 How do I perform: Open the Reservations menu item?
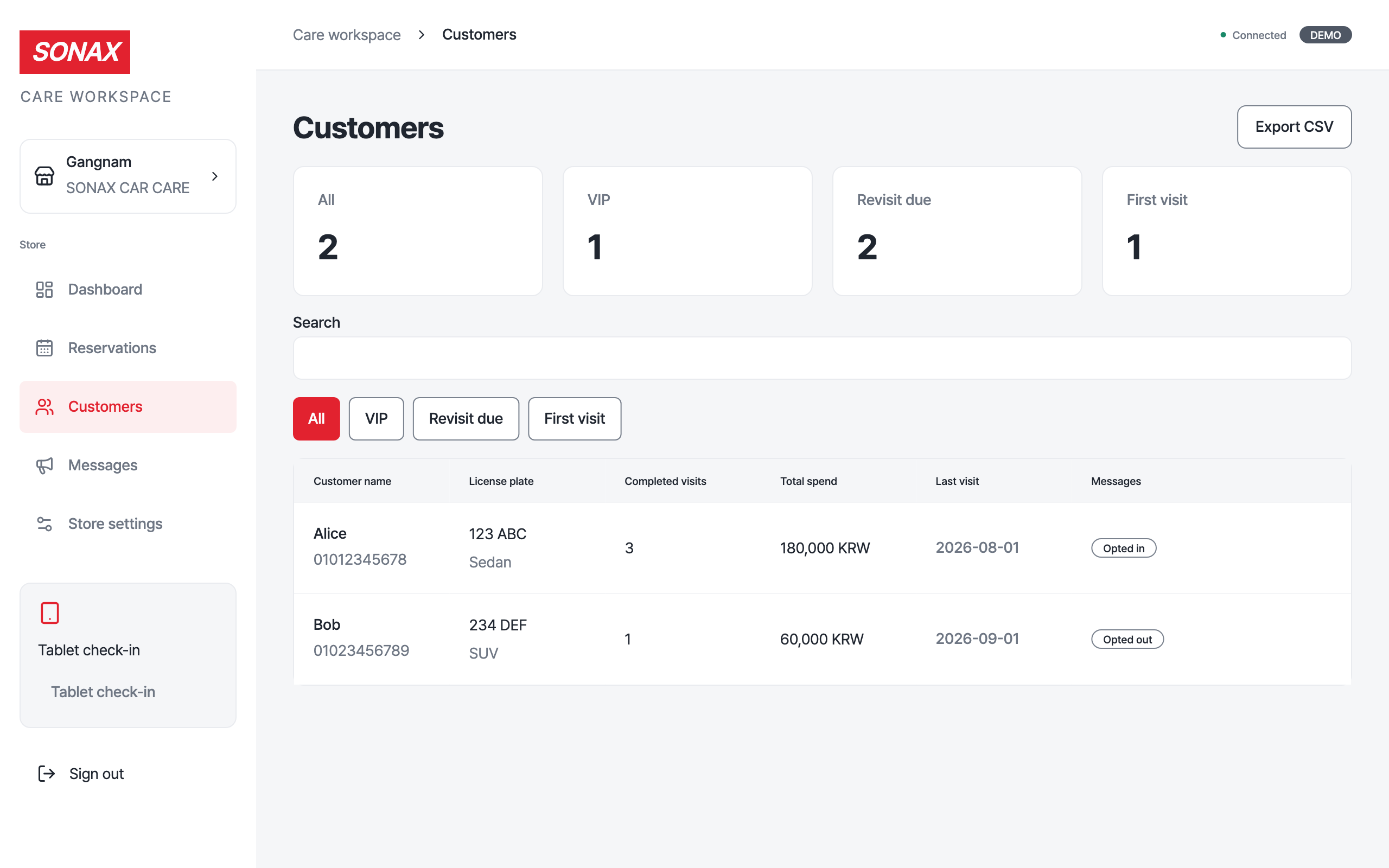[128, 348]
